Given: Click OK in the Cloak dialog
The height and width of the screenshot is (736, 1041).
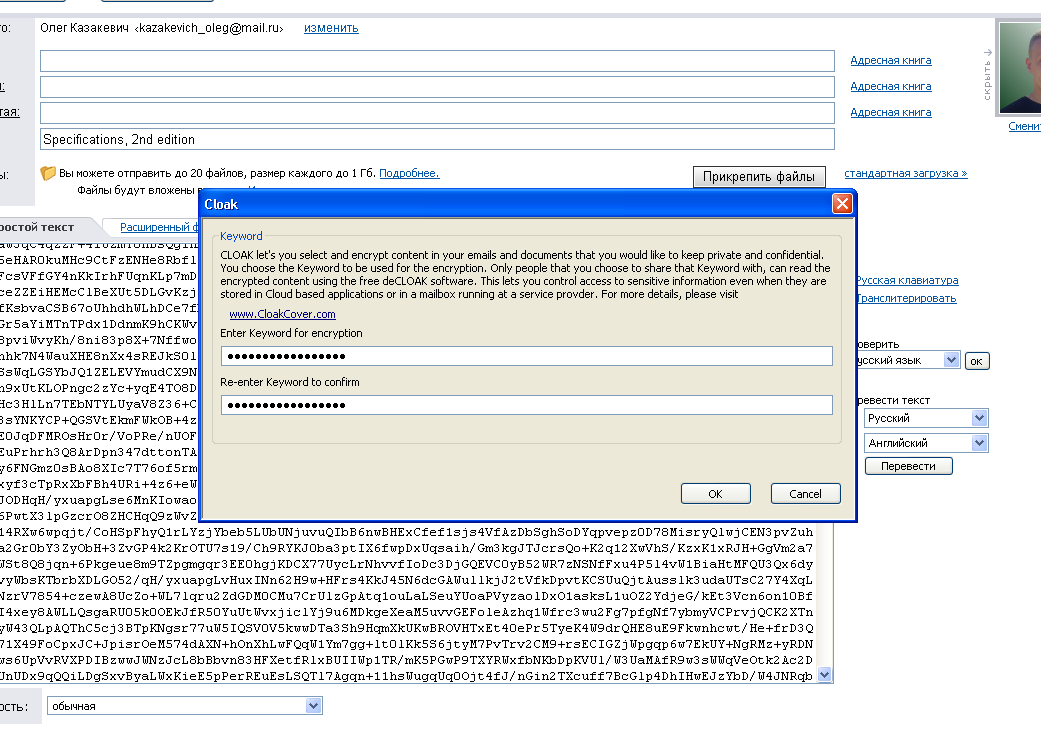Looking at the screenshot, I should pyautogui.click(x=715, y=494).
